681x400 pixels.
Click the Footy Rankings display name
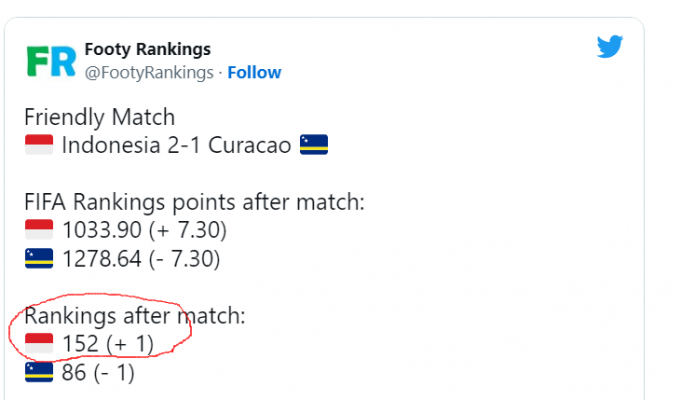(147, 50)
